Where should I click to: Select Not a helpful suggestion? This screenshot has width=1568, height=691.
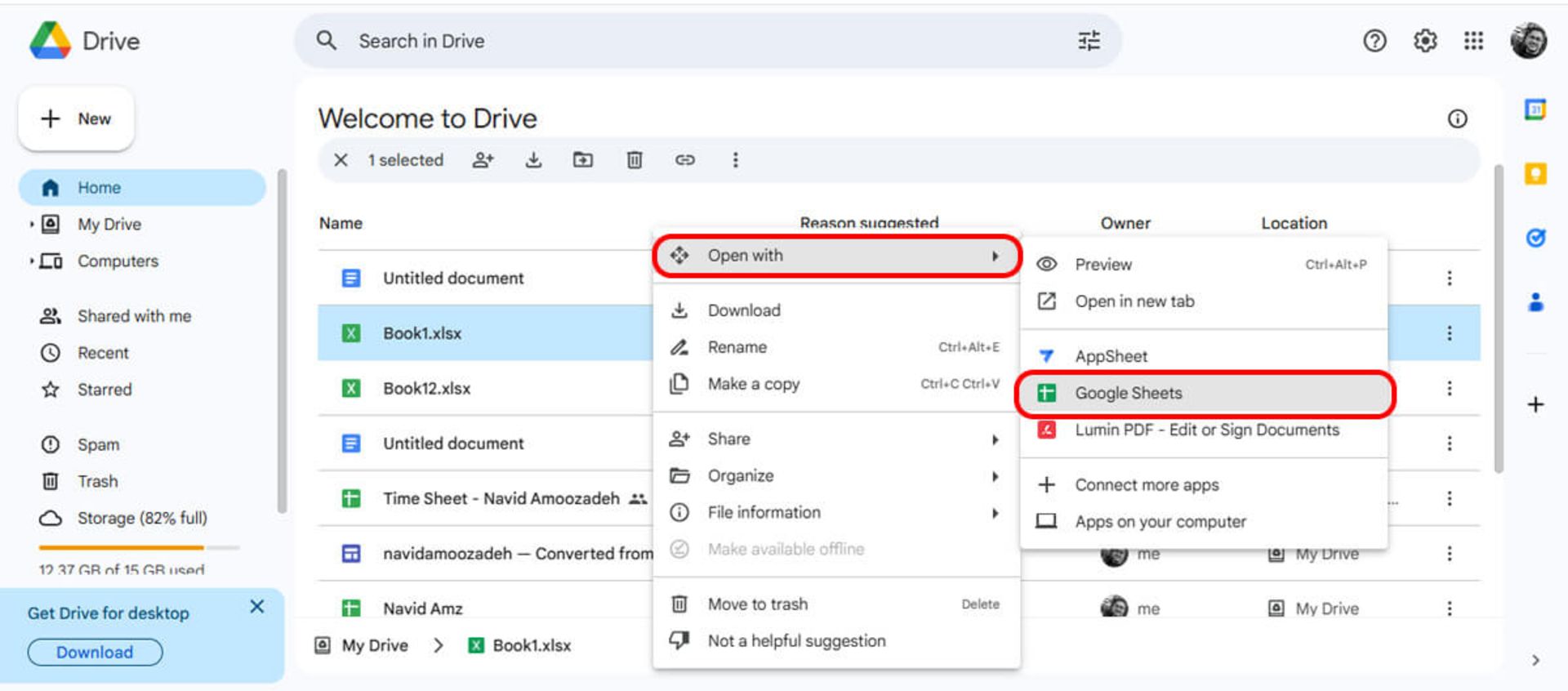[x=836, y=641]
